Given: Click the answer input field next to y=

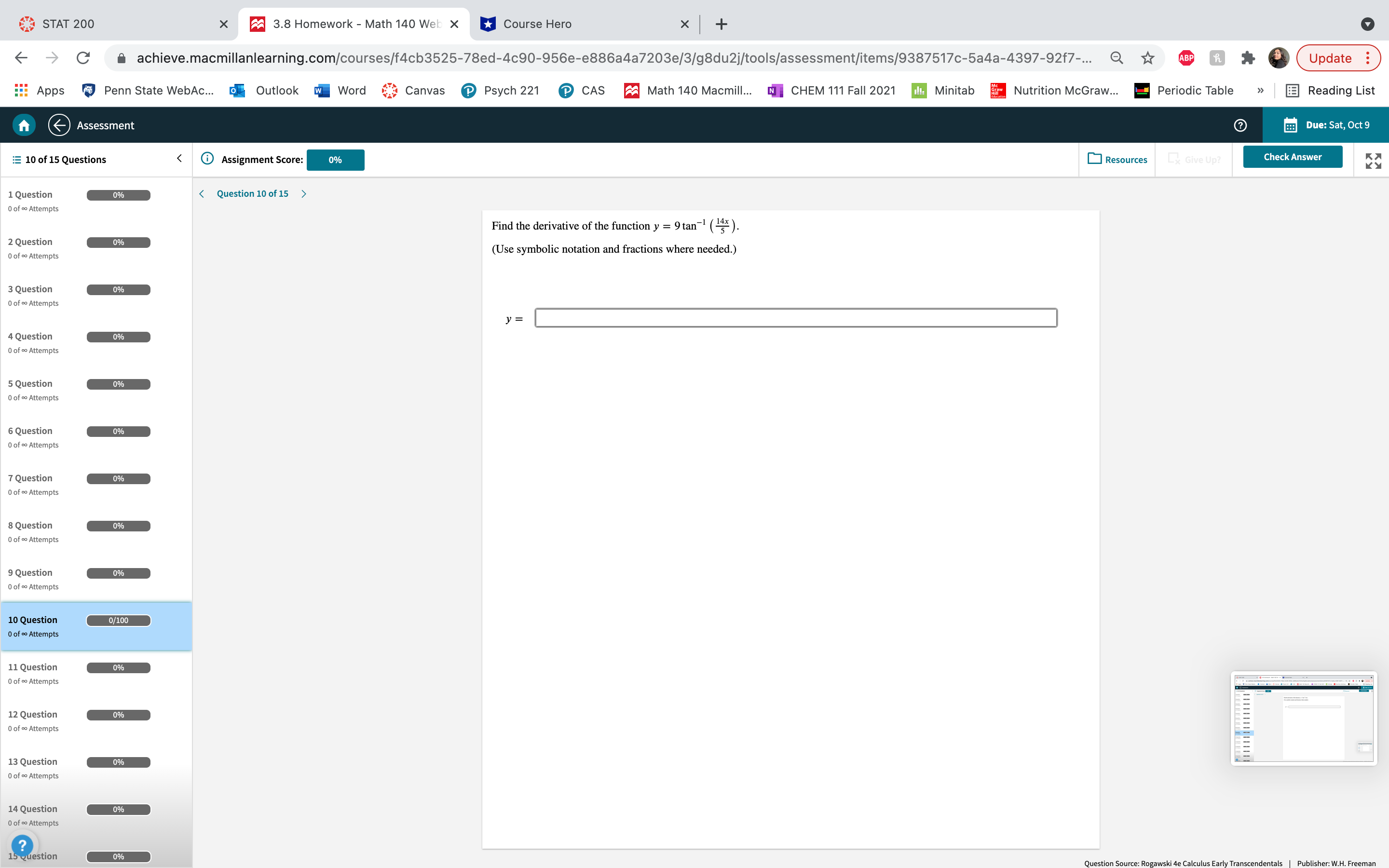Looking at the screenshot, I should tap(795, 317).
